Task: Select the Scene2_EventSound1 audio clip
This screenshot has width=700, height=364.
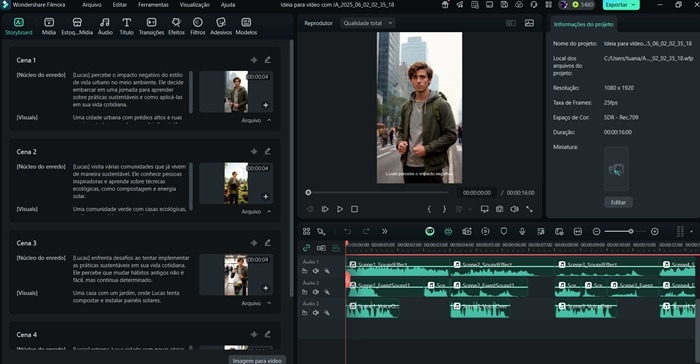Action: coord(489,288)
